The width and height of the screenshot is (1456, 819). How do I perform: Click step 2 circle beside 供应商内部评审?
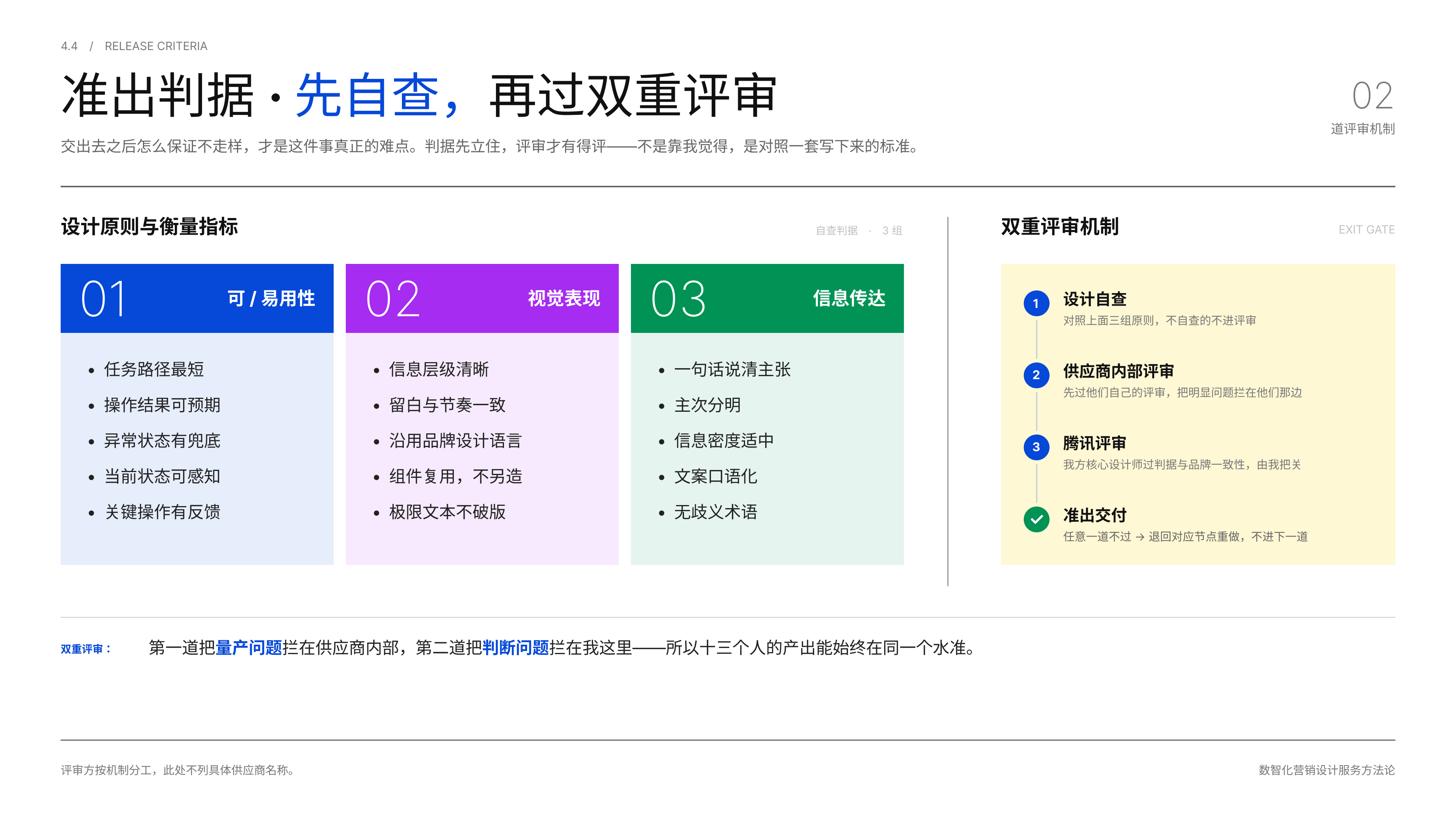tap(1036, 375)
